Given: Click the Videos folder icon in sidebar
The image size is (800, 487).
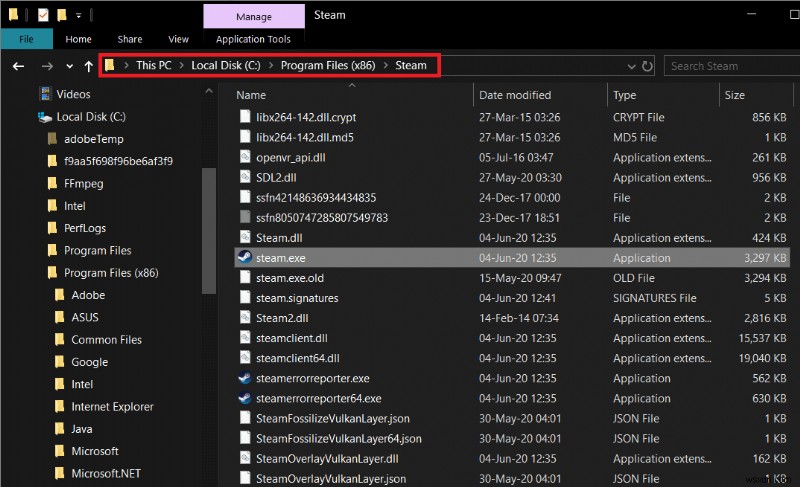Looking at the screenshot, I should 45,94.
